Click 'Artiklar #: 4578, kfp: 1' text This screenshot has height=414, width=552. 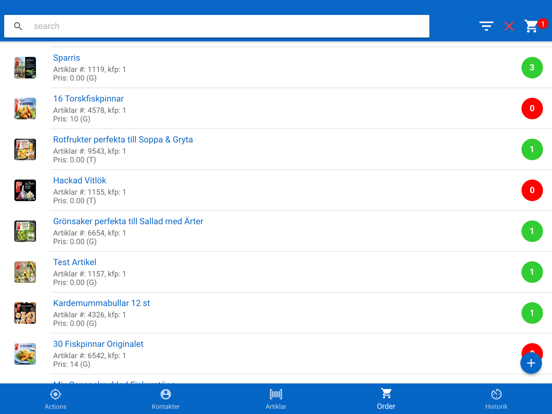pyautogui.click(x=89, y=110)
